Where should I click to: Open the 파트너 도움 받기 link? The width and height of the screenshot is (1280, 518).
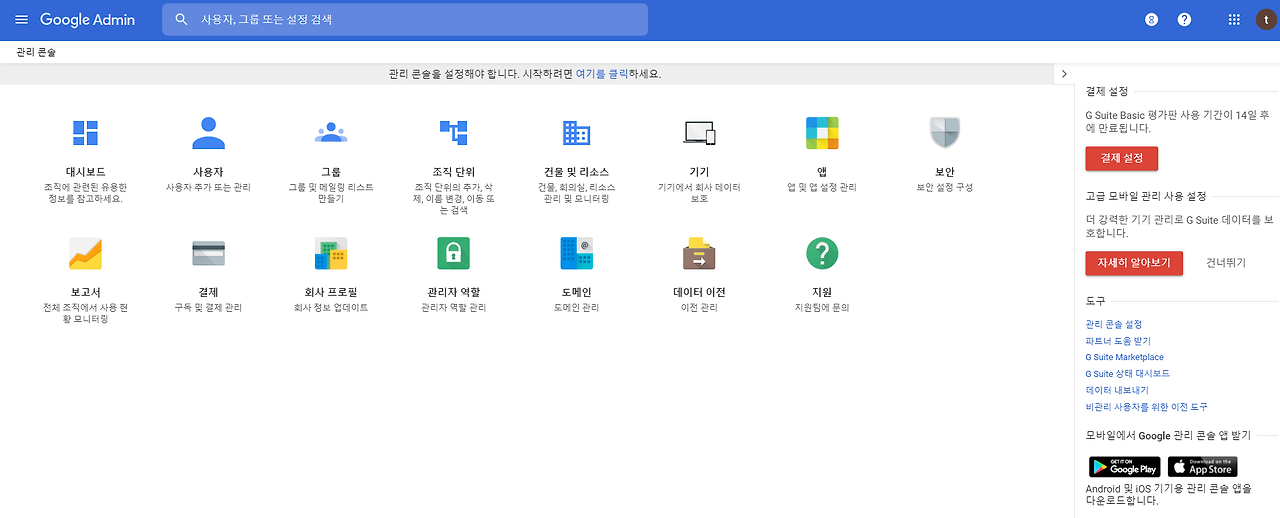(1118, 341)
